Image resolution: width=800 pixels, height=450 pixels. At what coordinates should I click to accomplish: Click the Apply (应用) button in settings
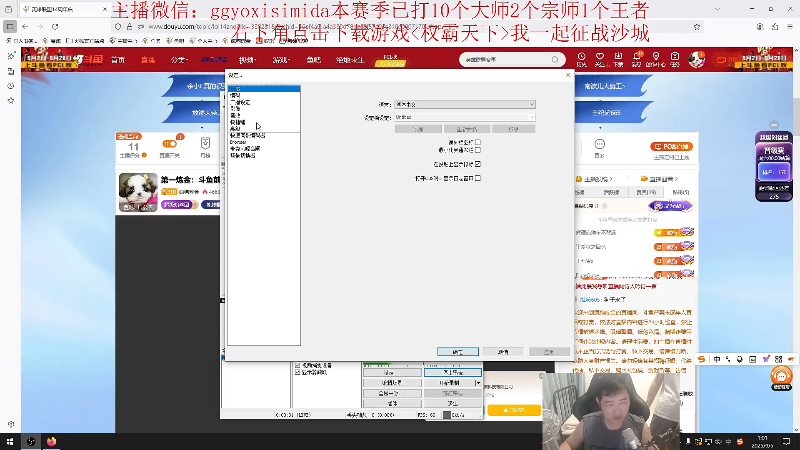(549, 352)
